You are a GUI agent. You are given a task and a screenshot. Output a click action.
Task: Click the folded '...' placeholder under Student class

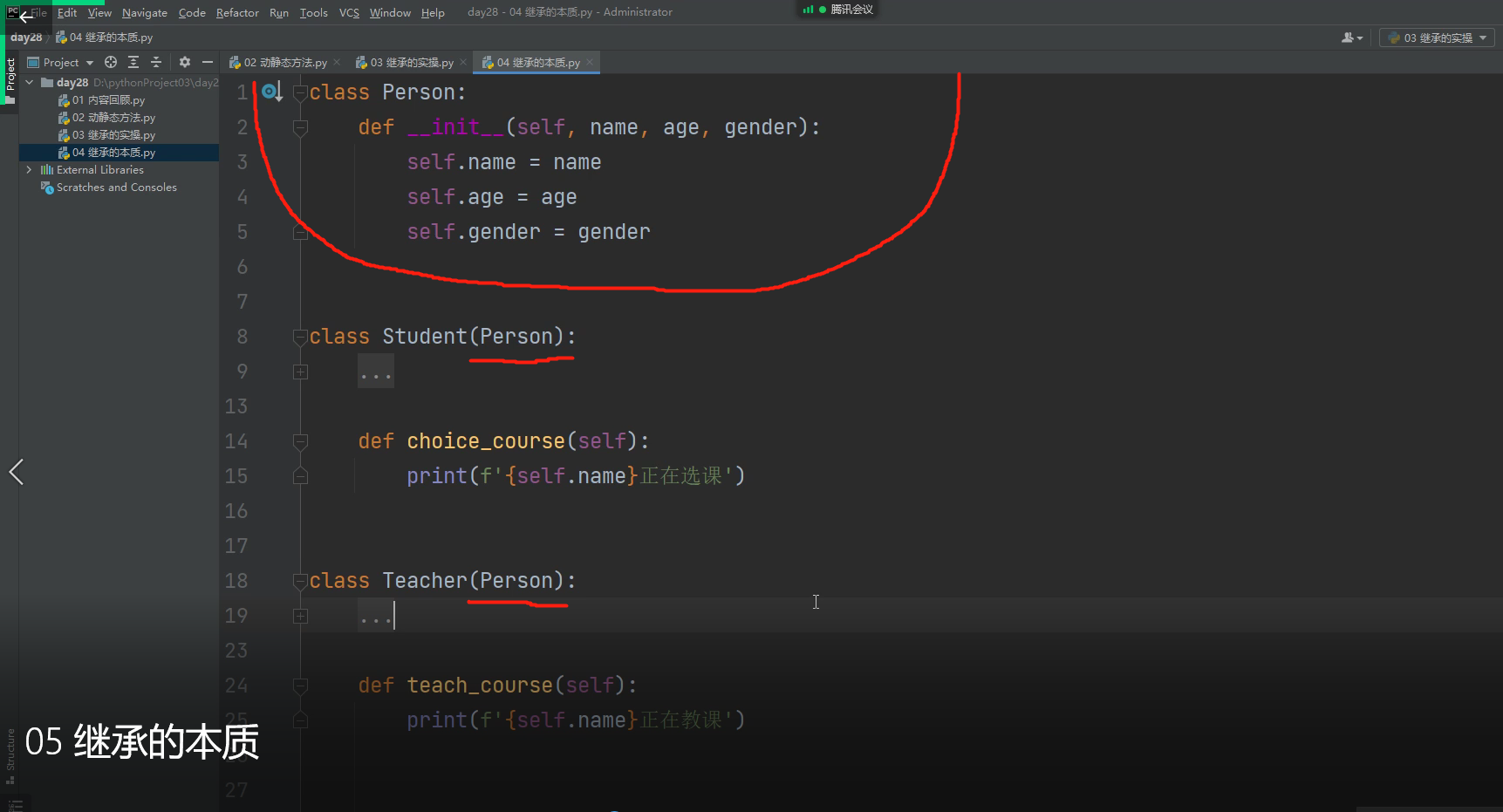pos(376,372)
